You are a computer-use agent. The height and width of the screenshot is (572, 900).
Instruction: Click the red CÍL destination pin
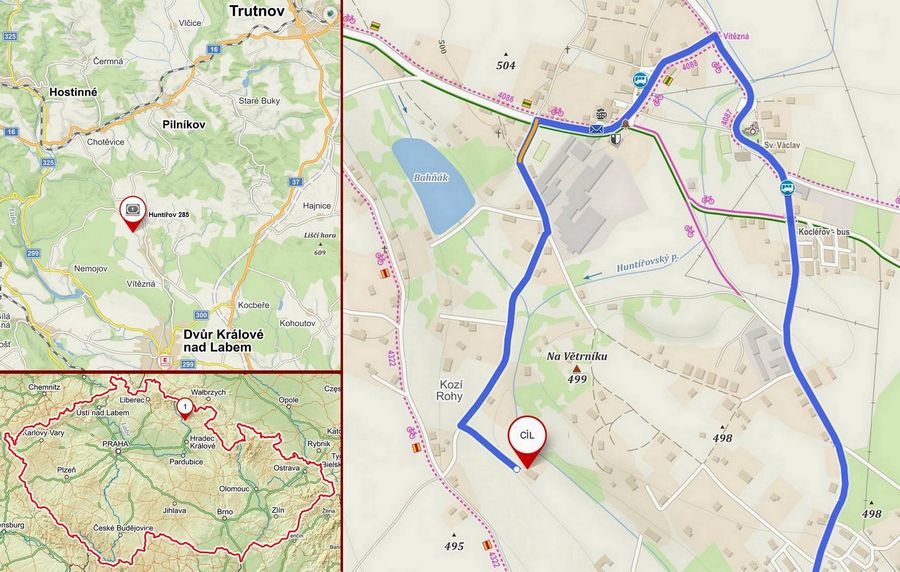point(527,444)
